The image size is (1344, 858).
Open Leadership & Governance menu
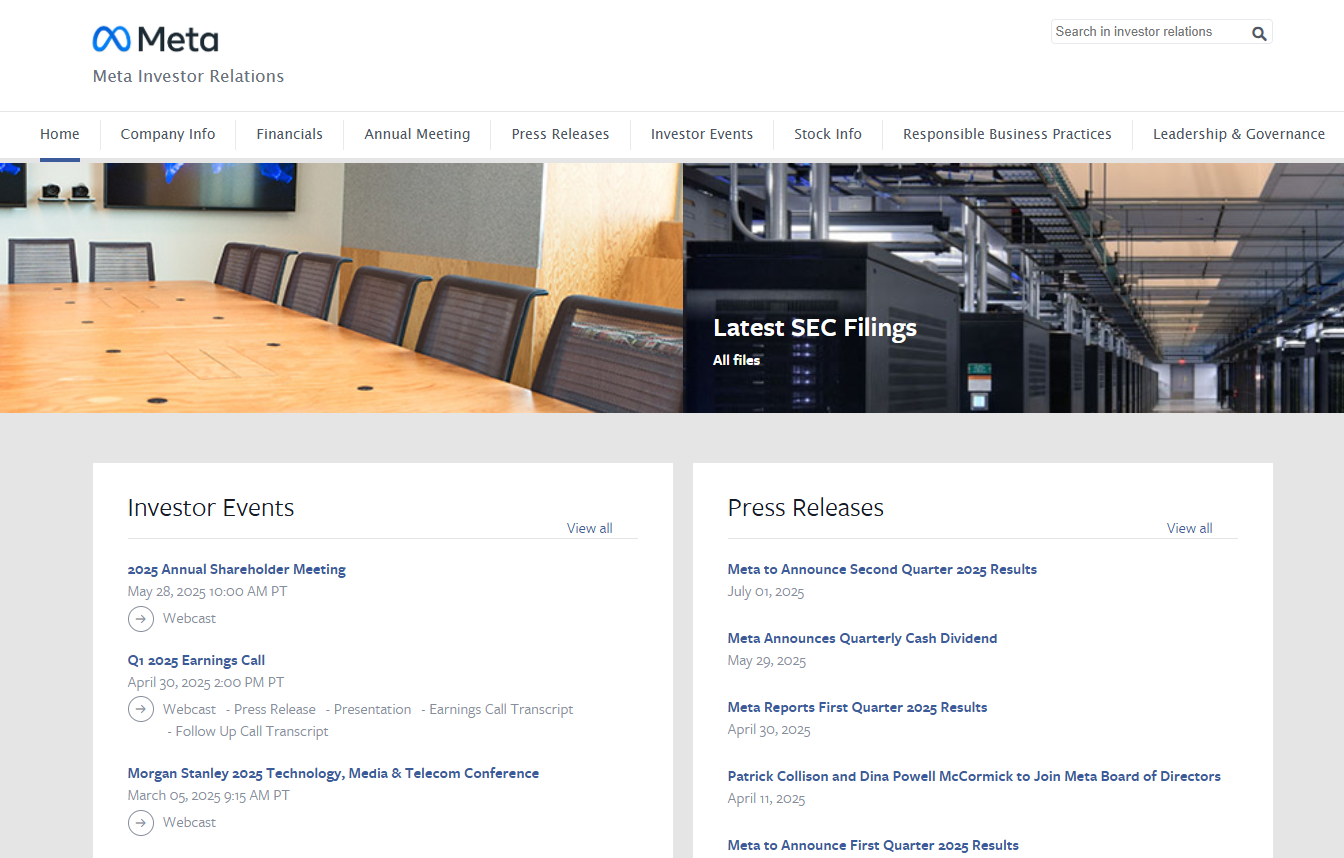pyautogui.click(x=1239, y=134)
